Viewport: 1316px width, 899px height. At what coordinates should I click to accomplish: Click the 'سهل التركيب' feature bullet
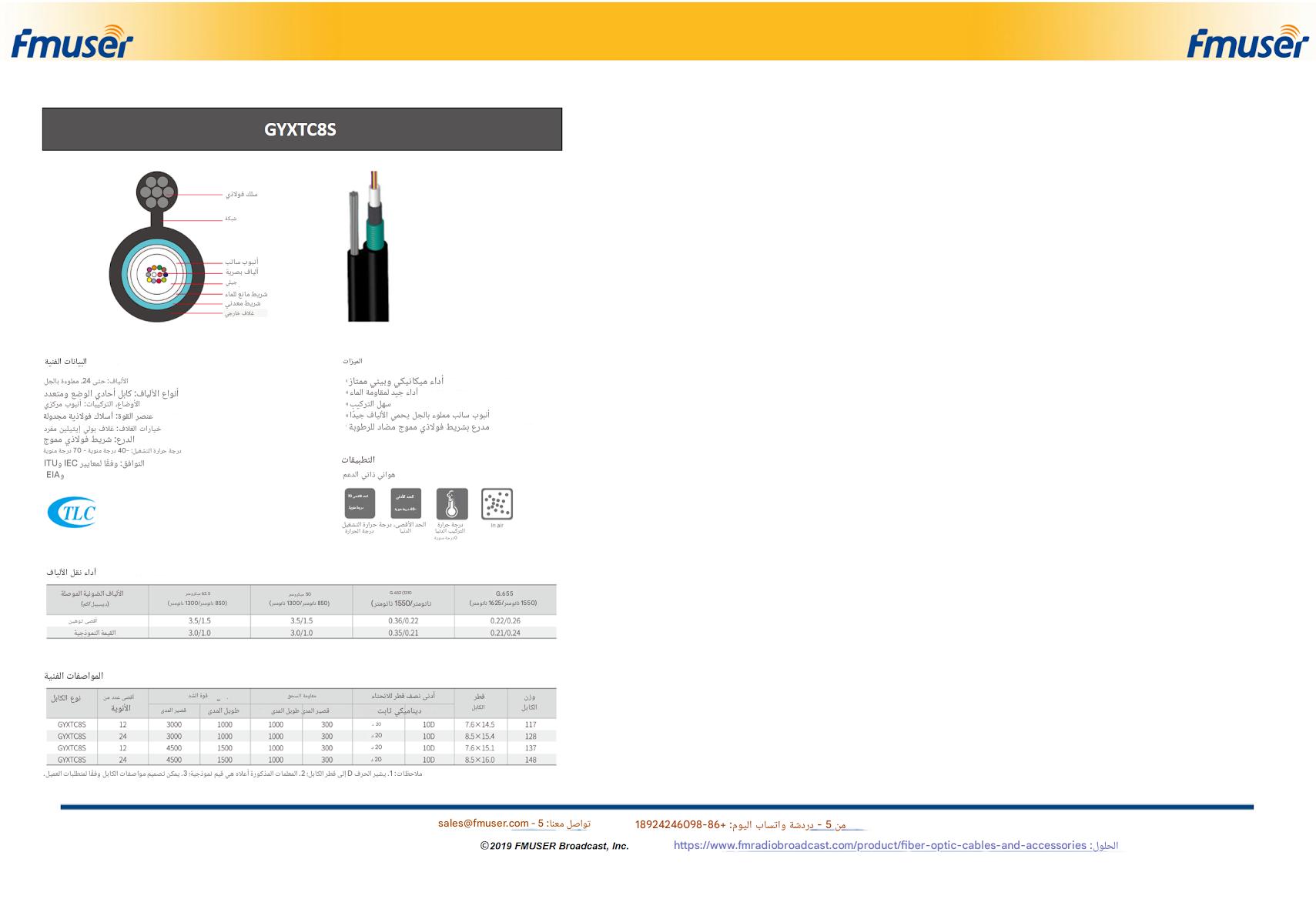click(370, 403)
